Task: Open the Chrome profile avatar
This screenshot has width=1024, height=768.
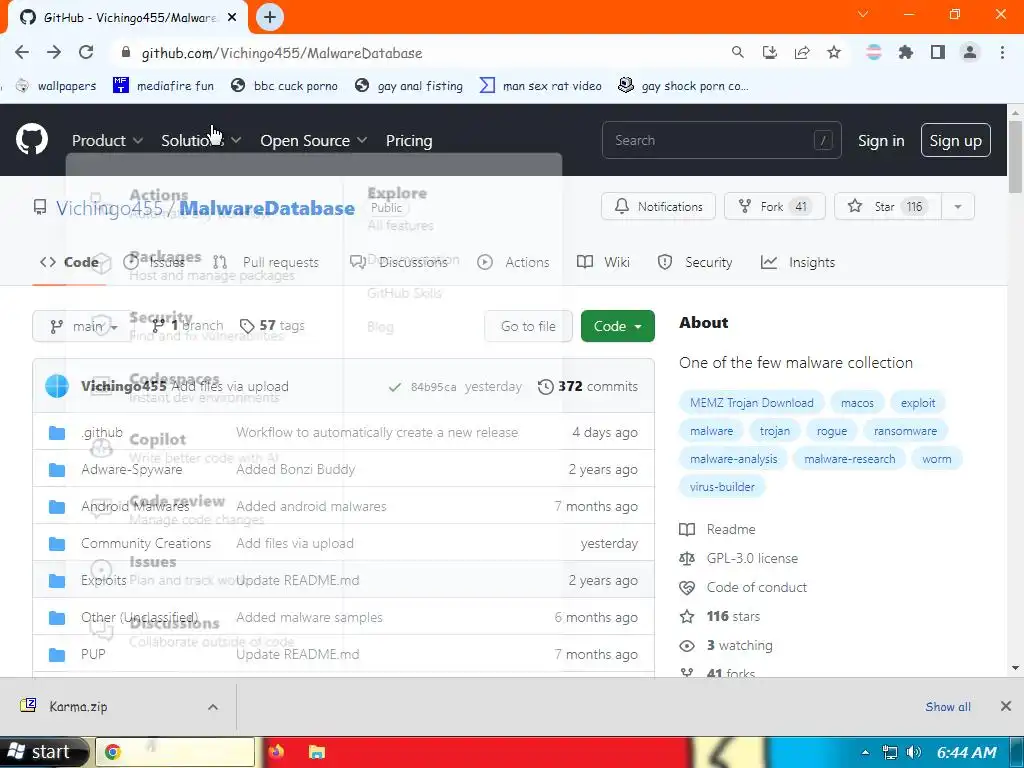Action: click(970, 52)
